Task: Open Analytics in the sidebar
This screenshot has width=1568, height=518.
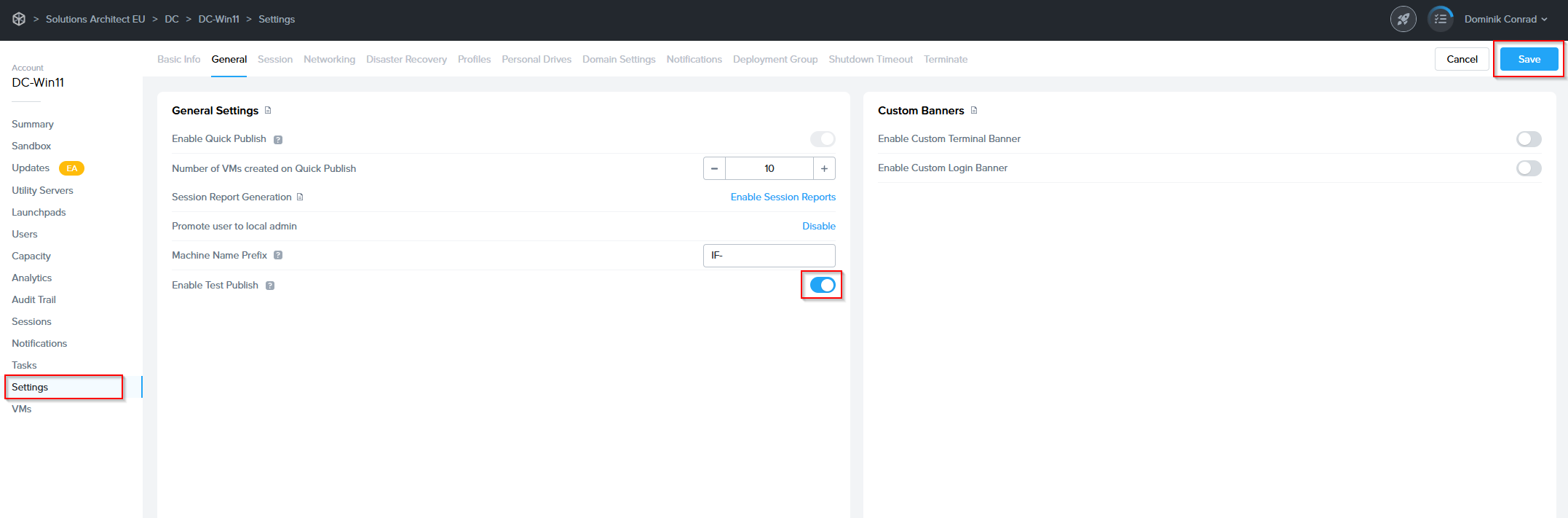Action: (32, 278)
